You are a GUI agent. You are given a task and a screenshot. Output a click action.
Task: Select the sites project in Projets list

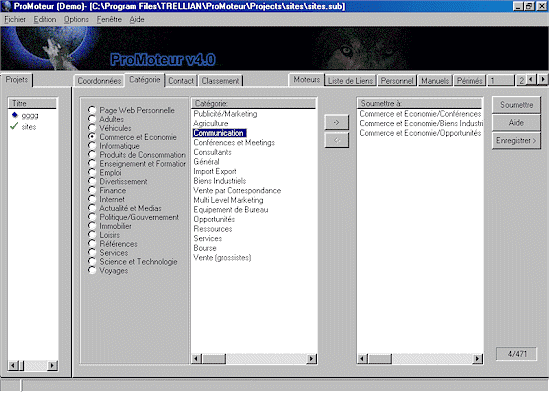(29, 127)
